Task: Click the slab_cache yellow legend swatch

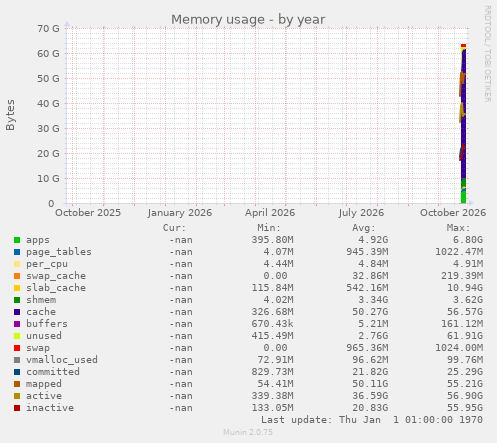Action: 17,288
